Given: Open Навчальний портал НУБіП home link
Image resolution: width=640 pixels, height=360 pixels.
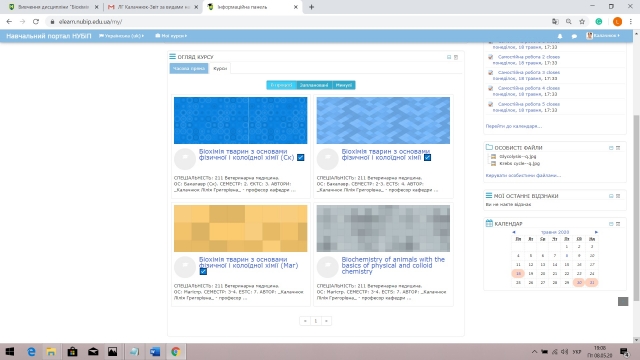Looking at the screenshot, I should pos(49,36).
